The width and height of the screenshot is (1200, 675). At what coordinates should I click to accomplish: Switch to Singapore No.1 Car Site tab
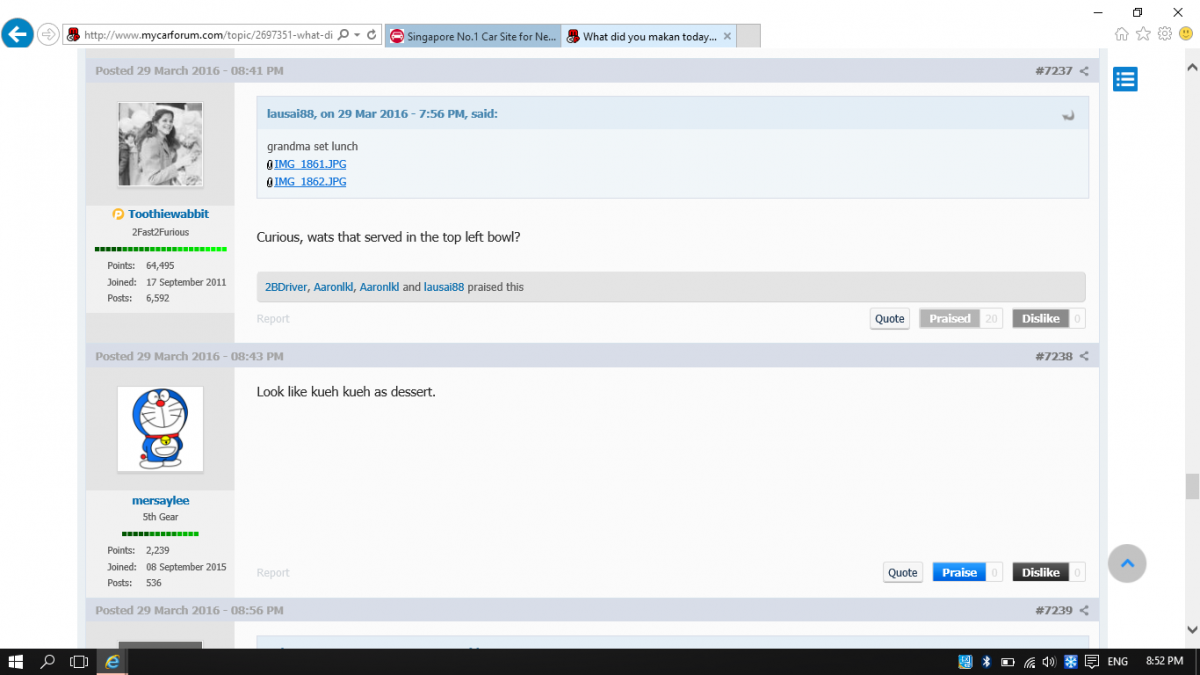click(472, 36)
